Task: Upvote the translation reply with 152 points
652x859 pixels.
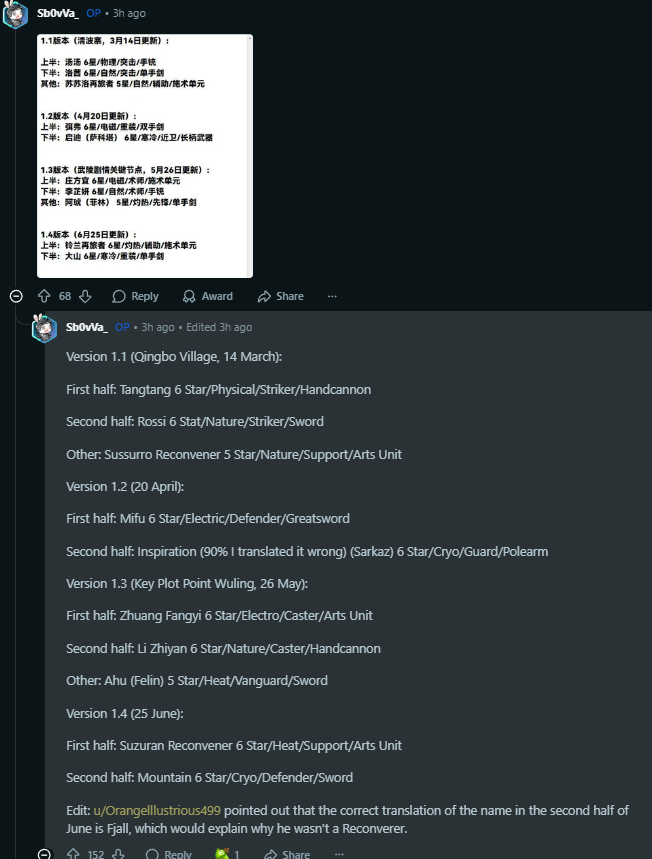Action: [73, 854]
